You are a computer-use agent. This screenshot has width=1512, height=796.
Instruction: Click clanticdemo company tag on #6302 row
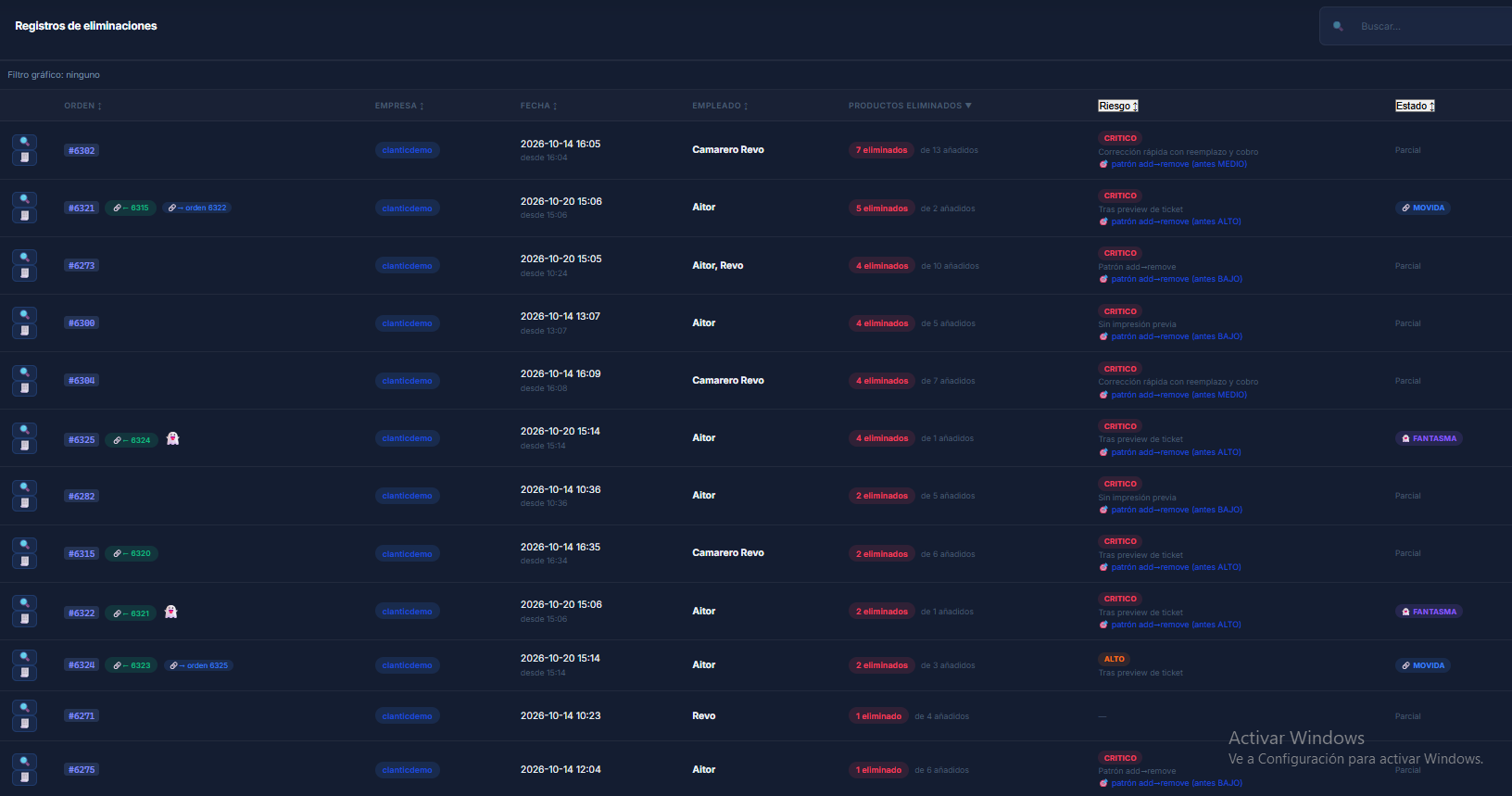click(408, 150)
